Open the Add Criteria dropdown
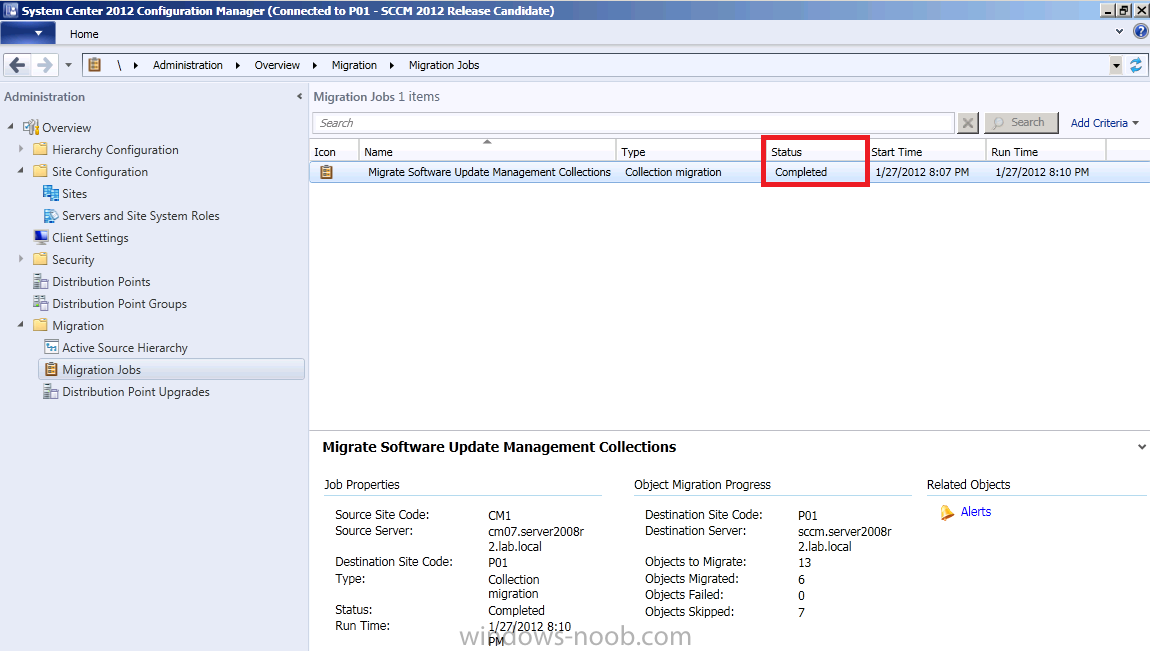 [x=1105, y=123]
